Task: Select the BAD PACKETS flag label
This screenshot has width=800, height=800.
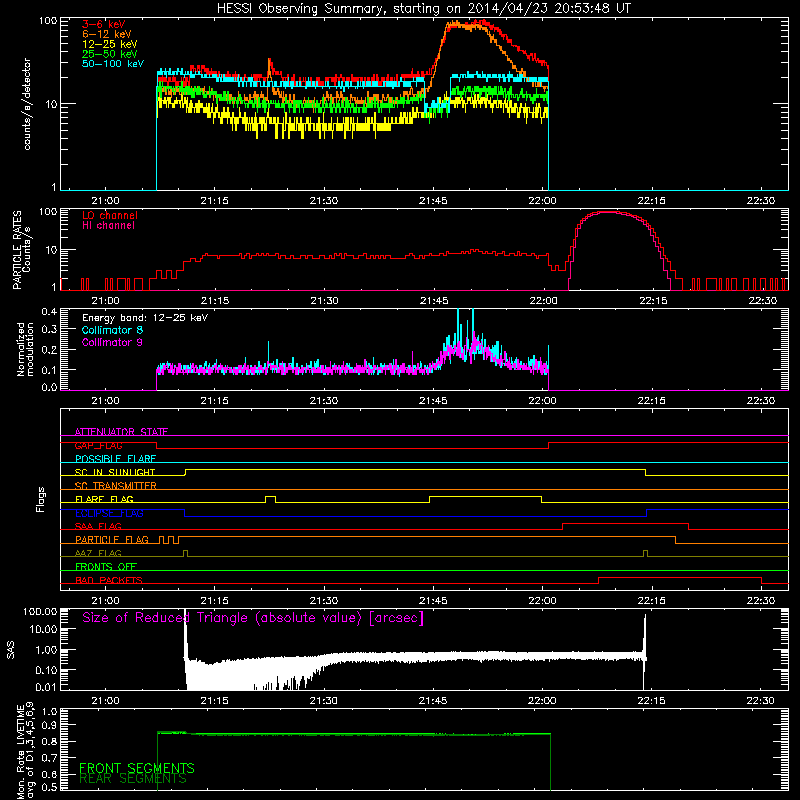Action: coord(109,580)
